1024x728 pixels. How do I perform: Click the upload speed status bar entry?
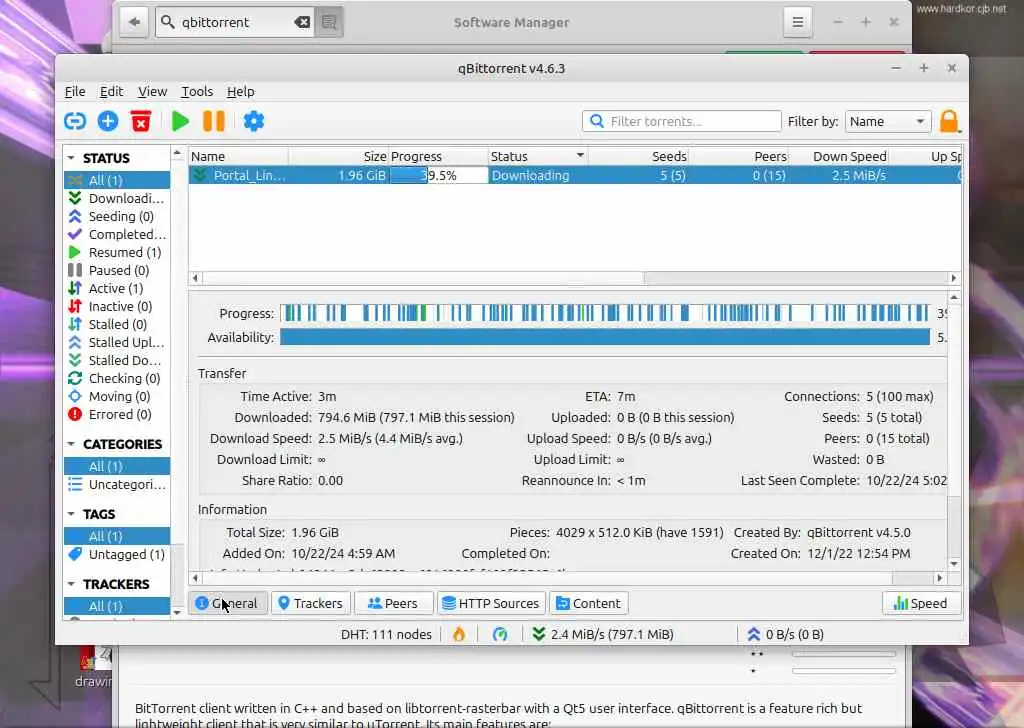786,634
